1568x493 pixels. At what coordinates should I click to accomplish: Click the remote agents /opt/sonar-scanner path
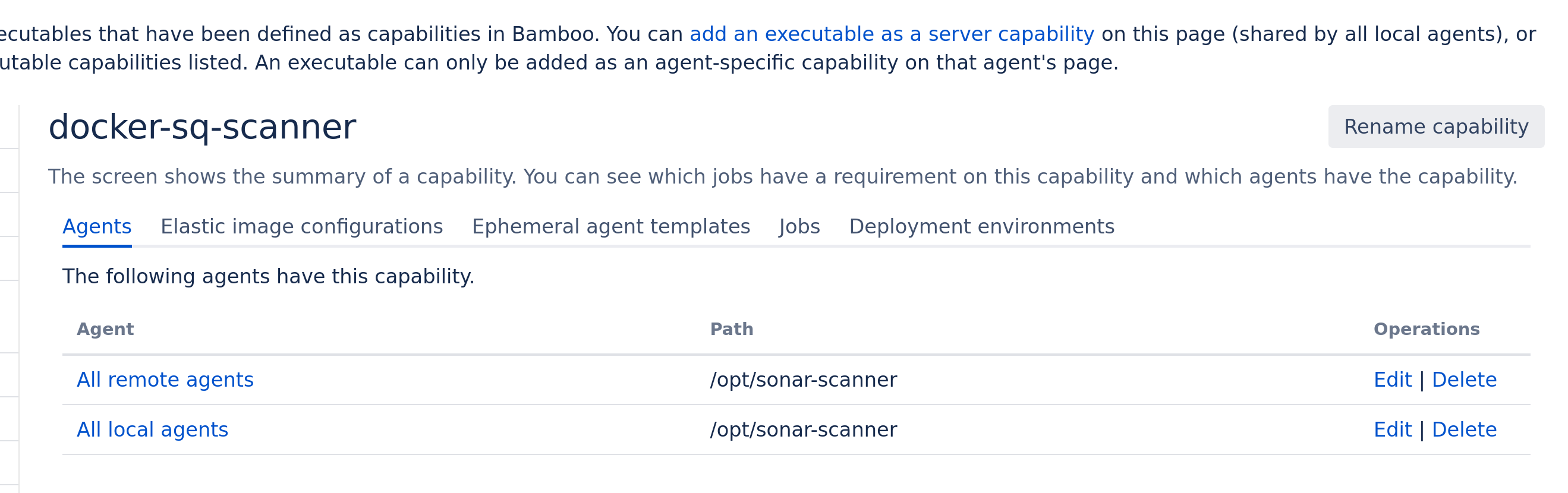coord(803,380)
